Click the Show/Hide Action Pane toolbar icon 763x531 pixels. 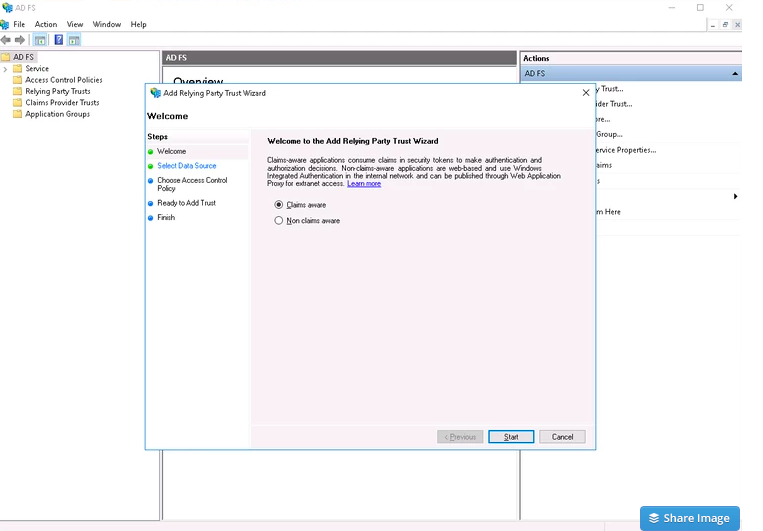pyautogui.click(x=74, y=40)
